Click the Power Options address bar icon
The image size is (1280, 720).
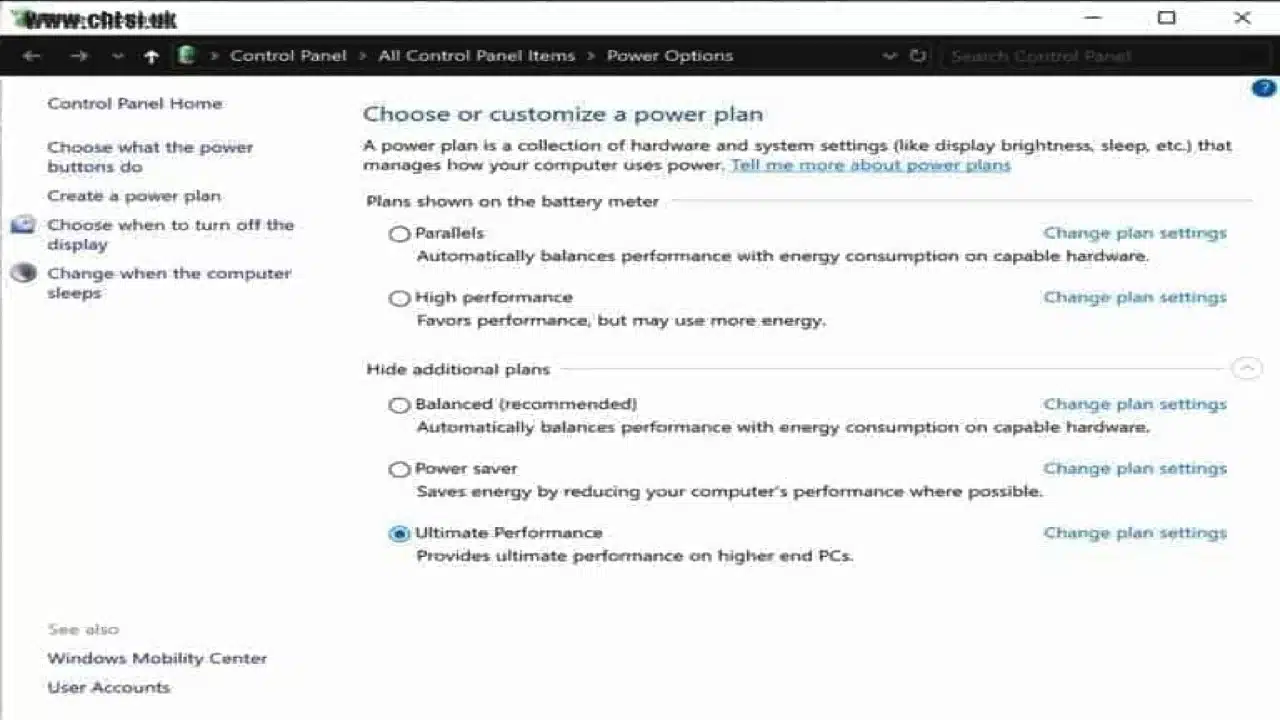pyautogui.click(x=185, y=56)
